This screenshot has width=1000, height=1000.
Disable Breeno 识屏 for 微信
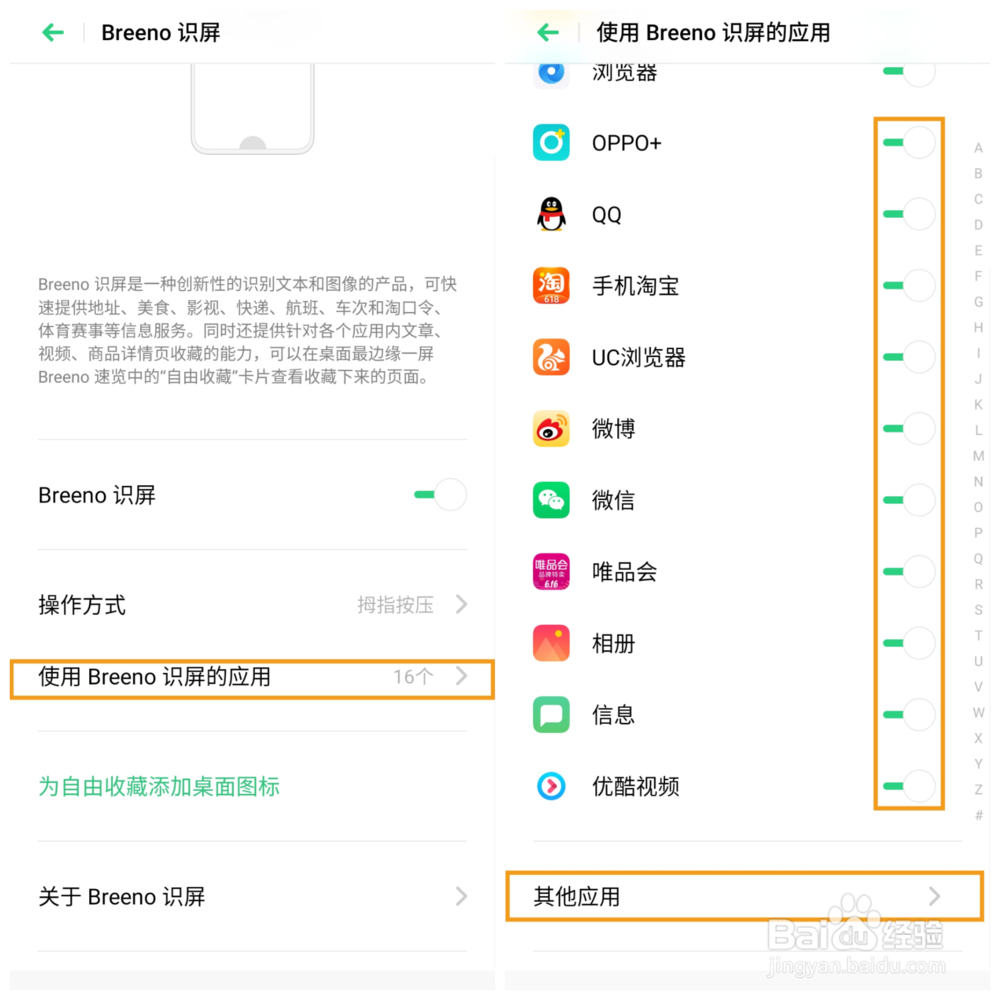click(909, 500)
